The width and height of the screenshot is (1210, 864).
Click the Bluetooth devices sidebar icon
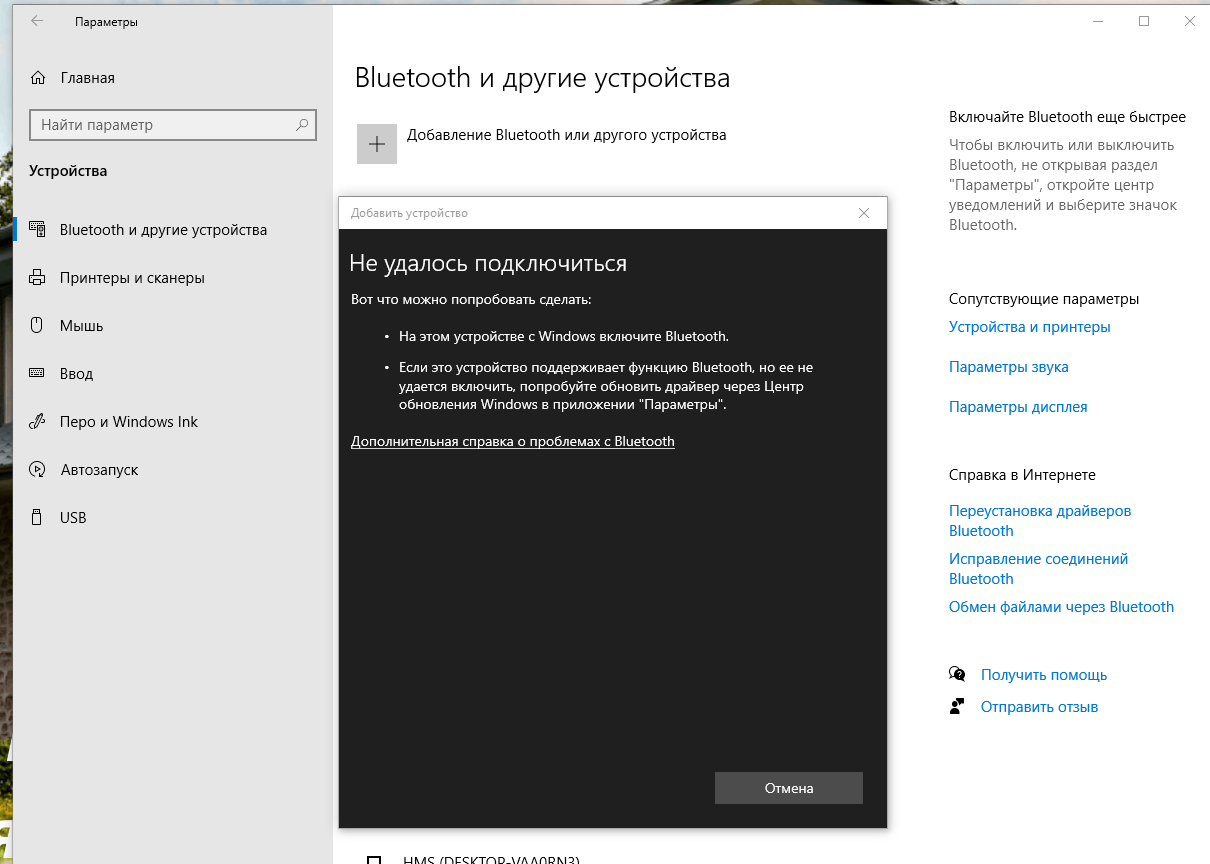pyautogui.click(x=37, y=230)
